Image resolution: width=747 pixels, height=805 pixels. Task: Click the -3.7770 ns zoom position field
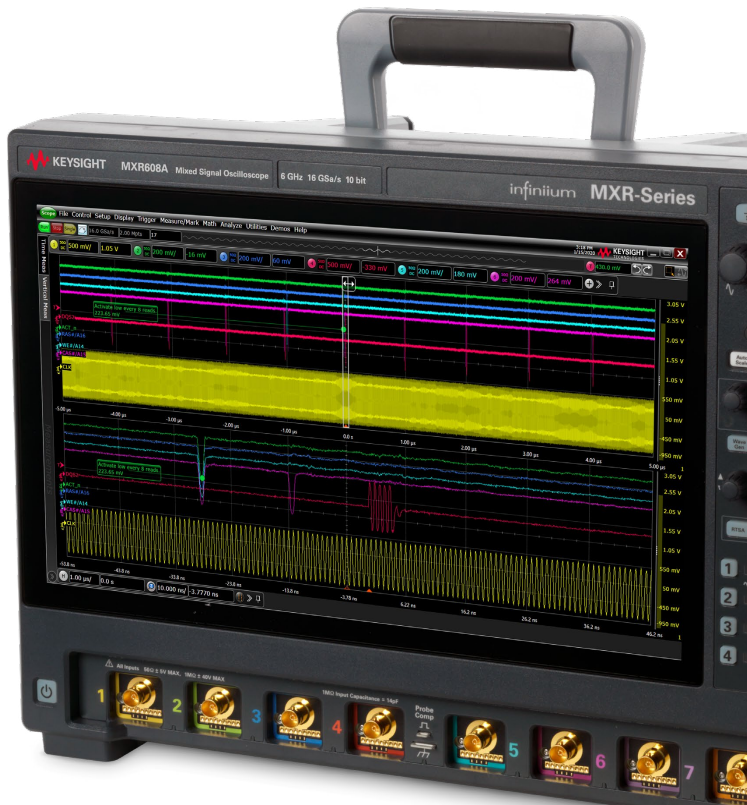pos(209,593)
